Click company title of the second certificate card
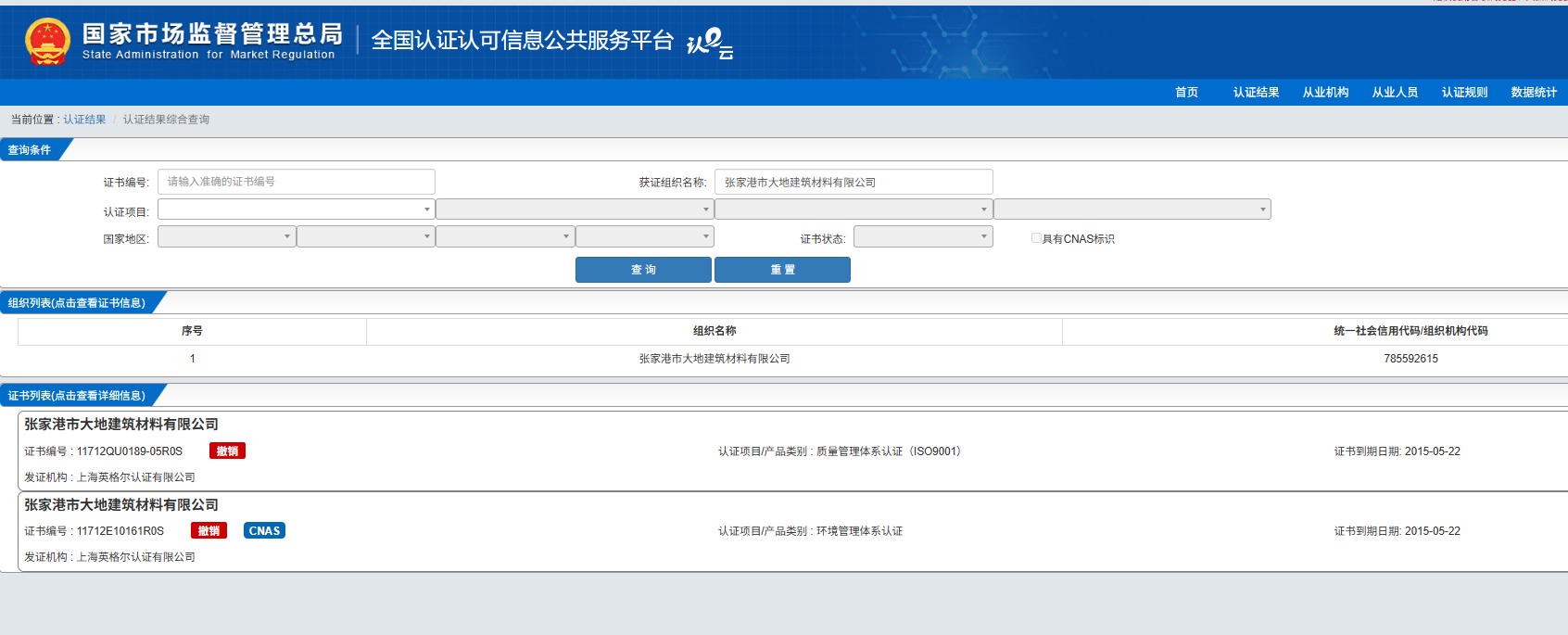 click(121, 505)
